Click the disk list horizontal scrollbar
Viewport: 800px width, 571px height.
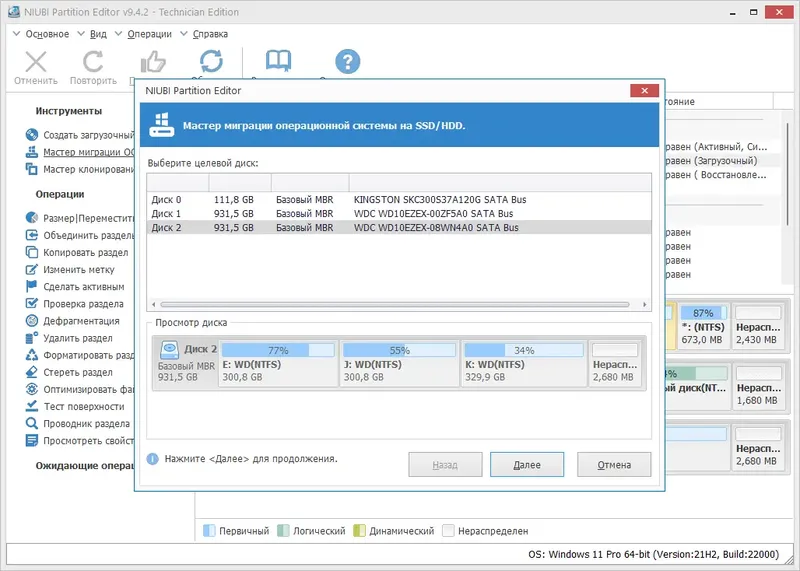coord(394,305)
